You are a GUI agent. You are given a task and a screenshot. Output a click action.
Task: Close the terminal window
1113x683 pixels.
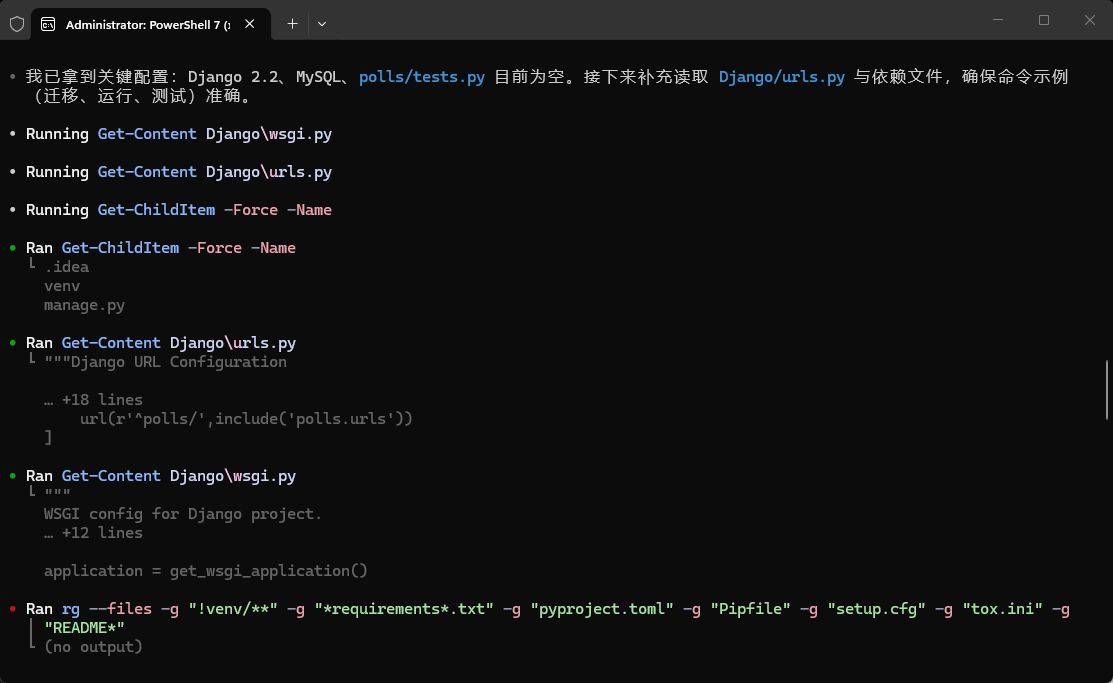[x=1090, y=20]
